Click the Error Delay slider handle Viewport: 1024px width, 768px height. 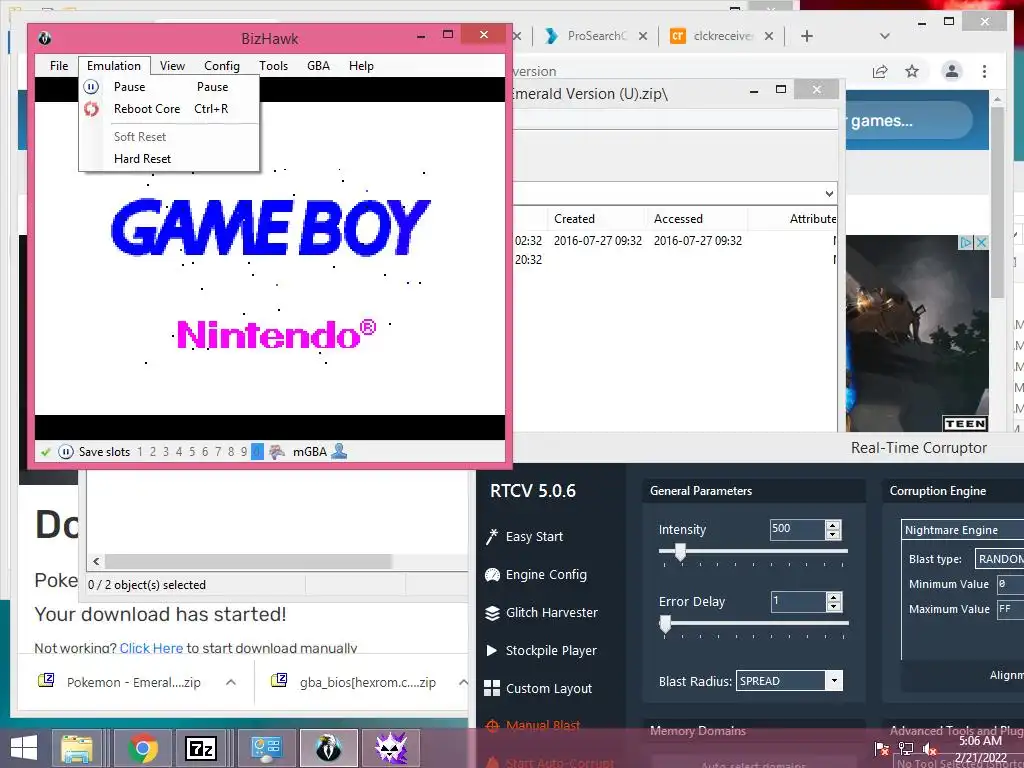(665, 624)
